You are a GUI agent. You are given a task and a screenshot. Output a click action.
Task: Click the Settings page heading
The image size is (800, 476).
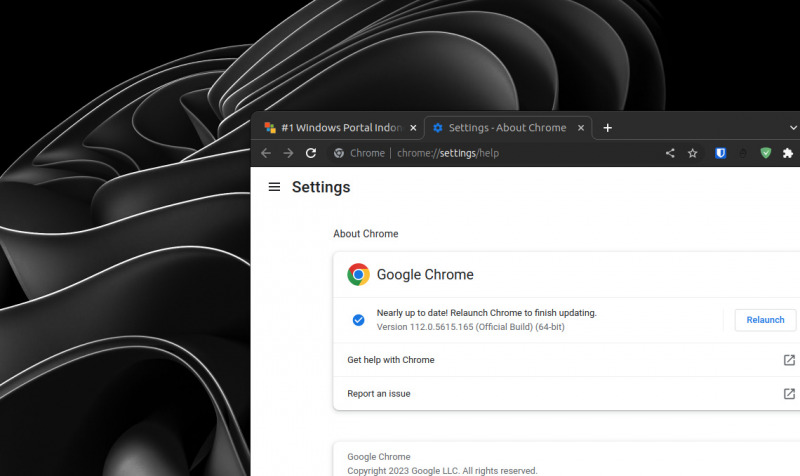[x=321, y=187]
